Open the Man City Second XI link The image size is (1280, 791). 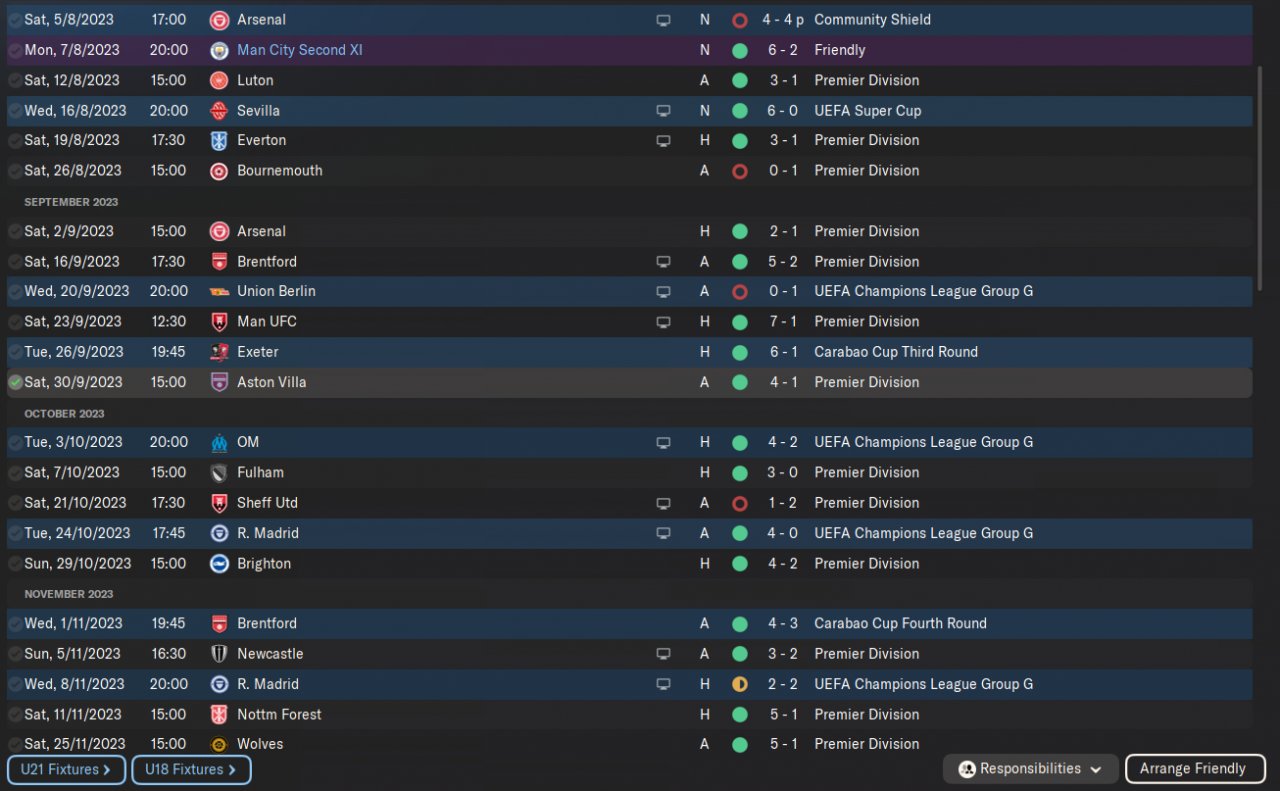299,50
